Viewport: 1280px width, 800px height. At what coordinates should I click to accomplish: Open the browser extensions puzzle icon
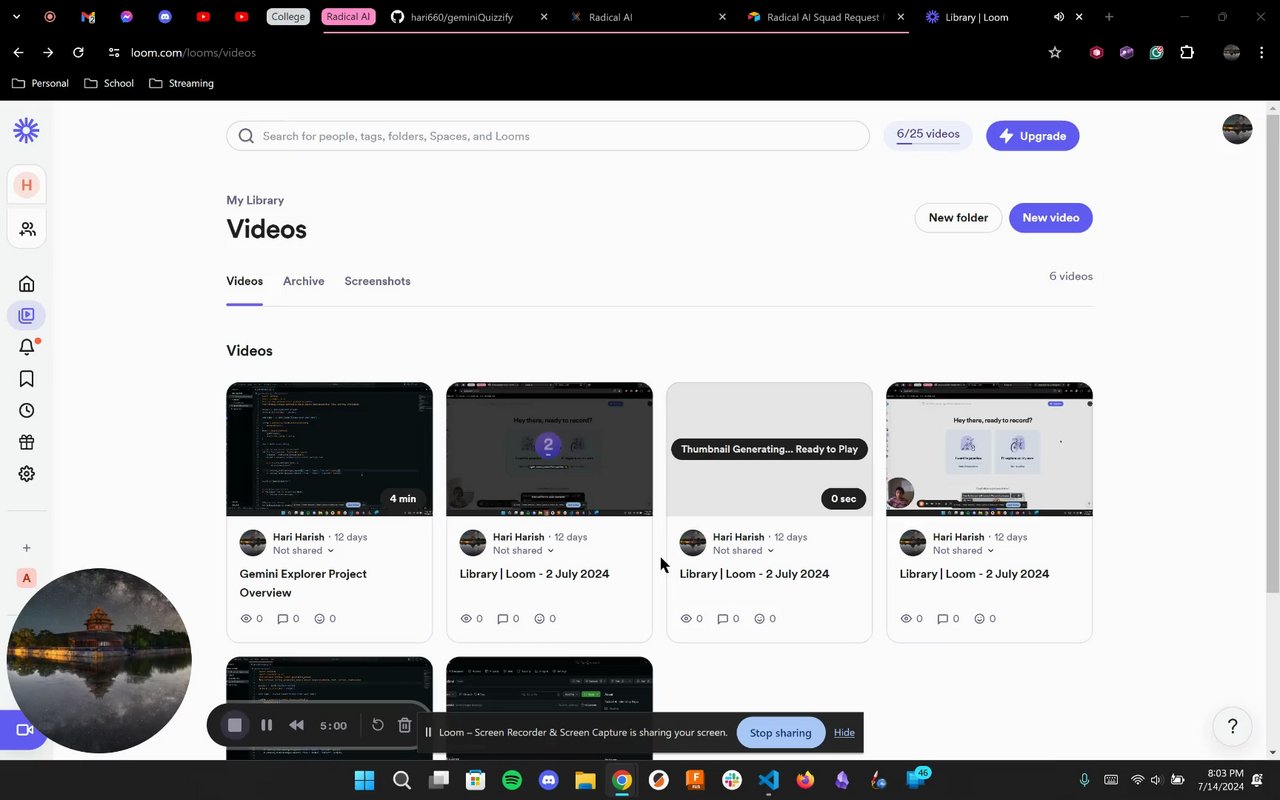1187,52
